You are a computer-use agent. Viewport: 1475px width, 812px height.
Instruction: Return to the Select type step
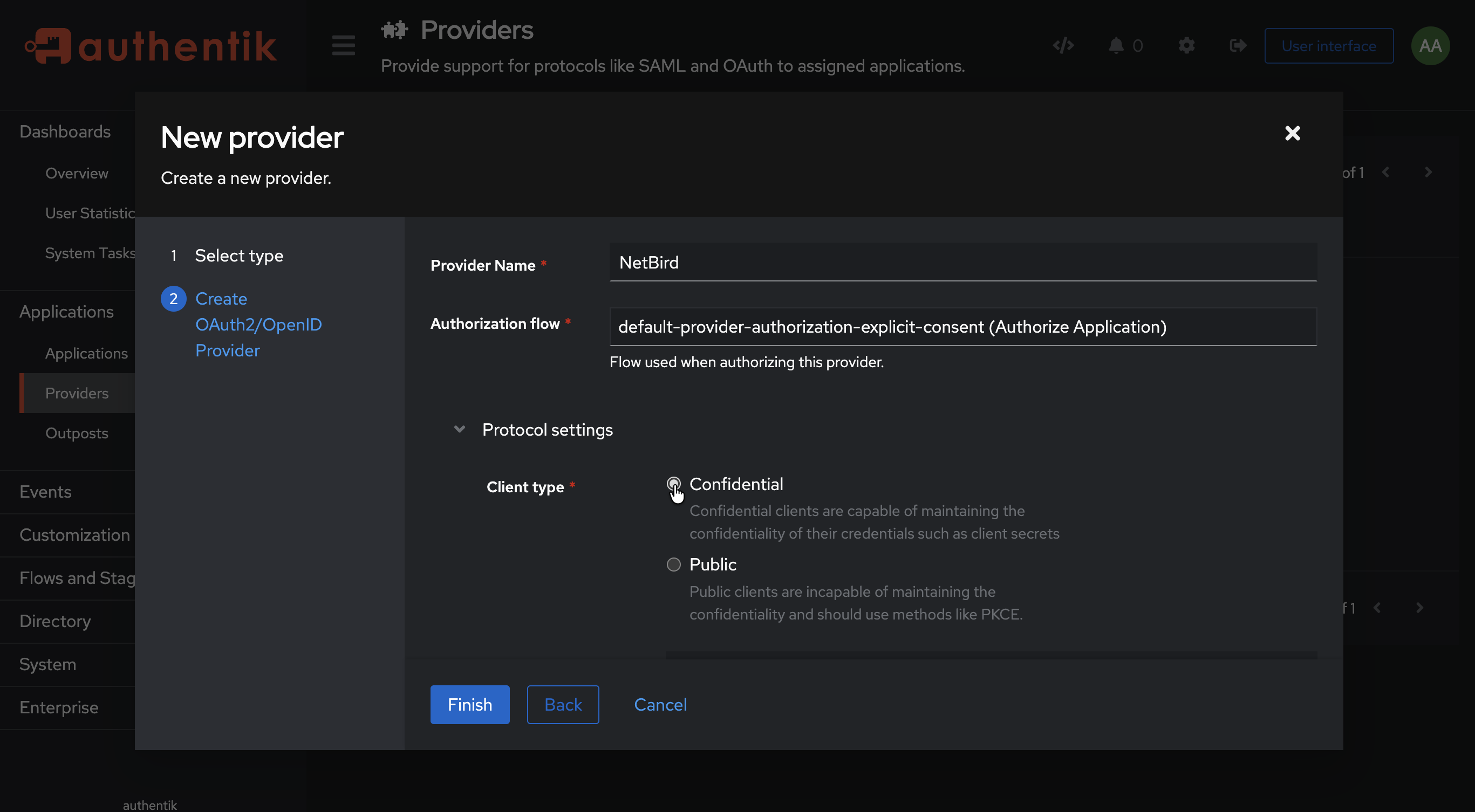click(x=240, y=256)
